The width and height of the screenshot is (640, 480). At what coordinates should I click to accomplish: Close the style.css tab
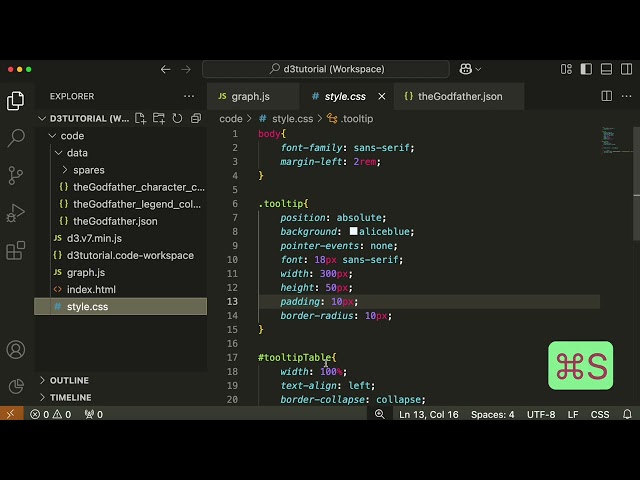[x=382, y=96]
